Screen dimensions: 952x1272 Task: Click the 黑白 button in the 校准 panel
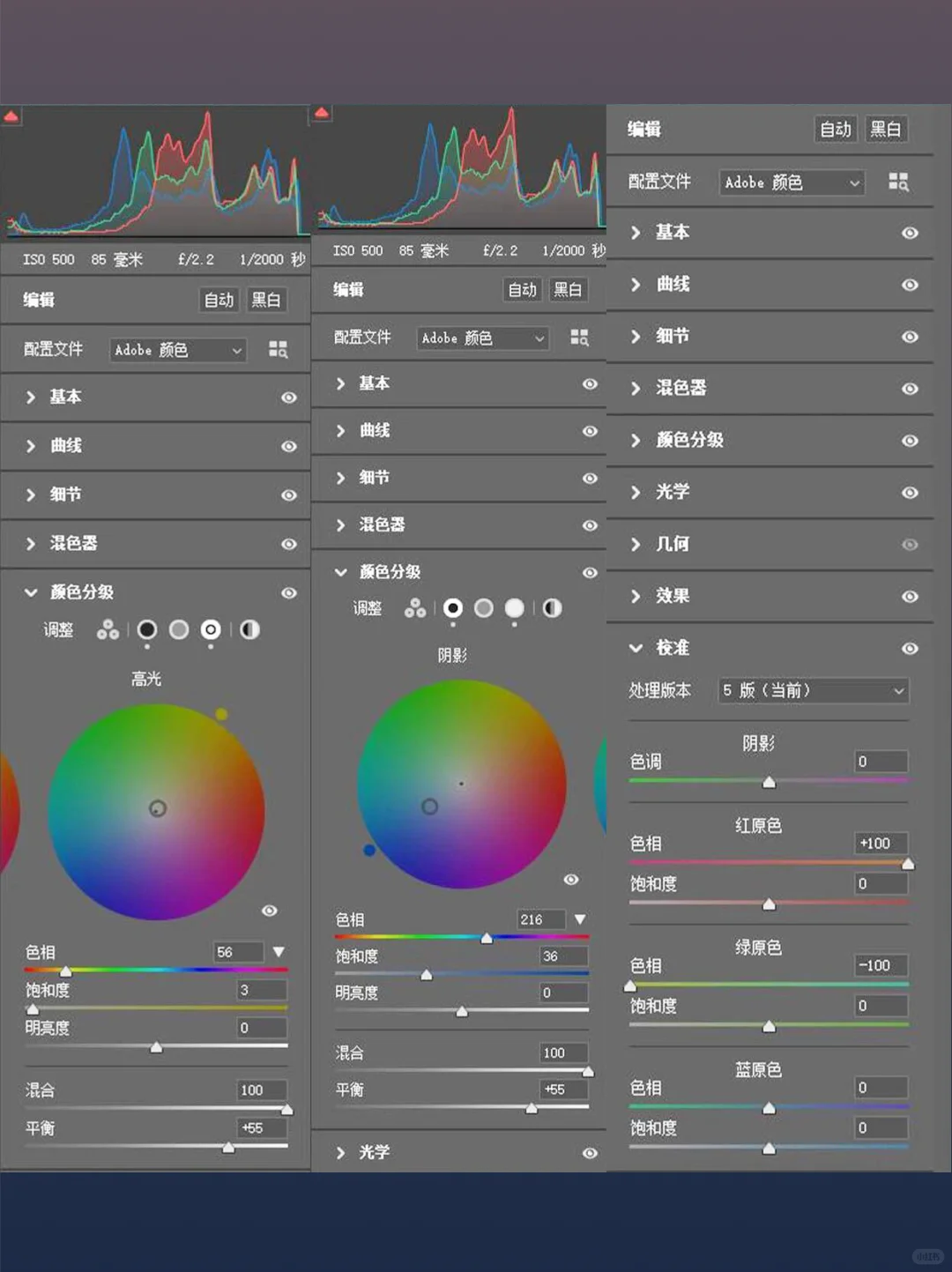click(x=886, y=130)
